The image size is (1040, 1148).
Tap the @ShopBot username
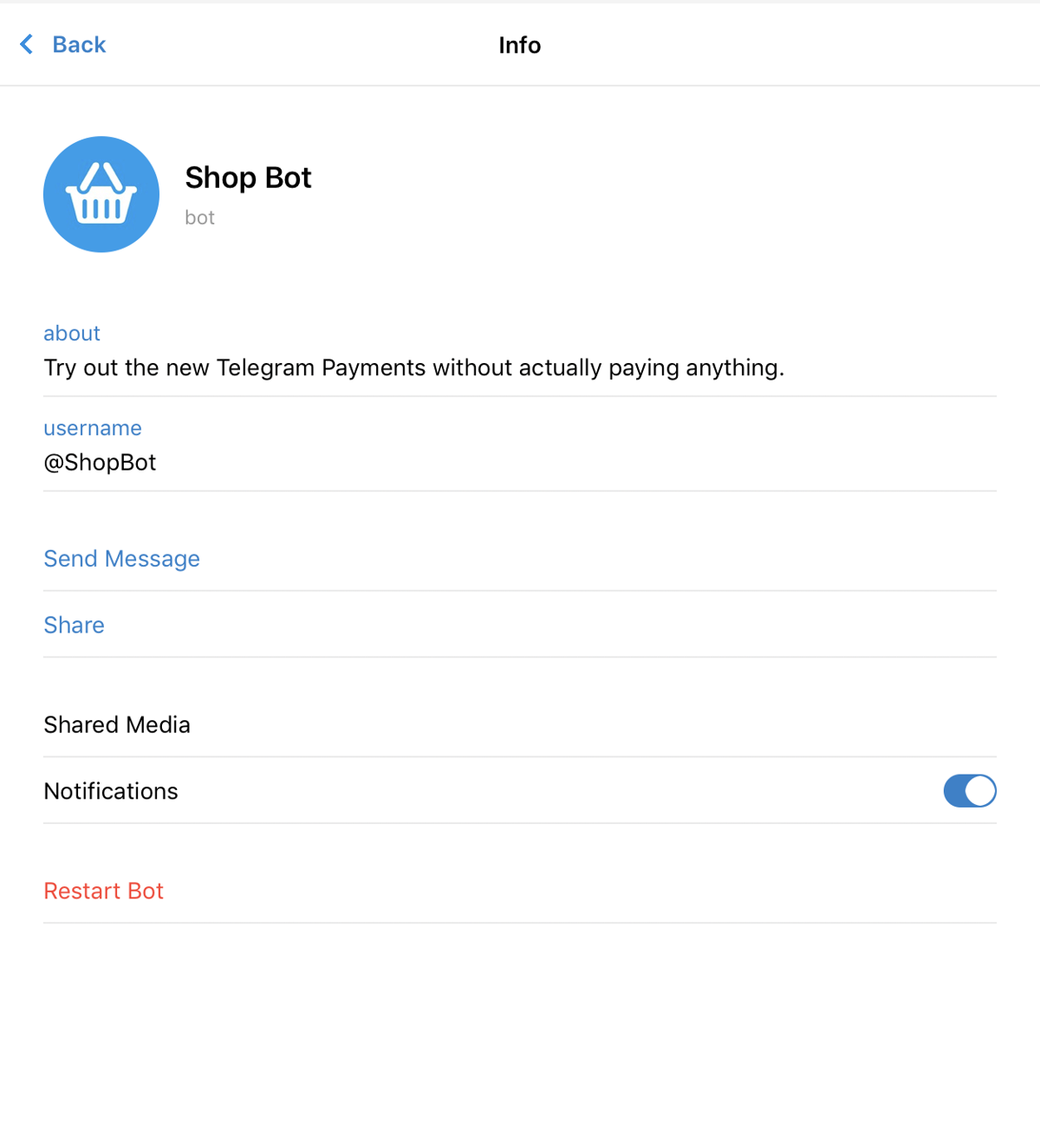point(100,463)
